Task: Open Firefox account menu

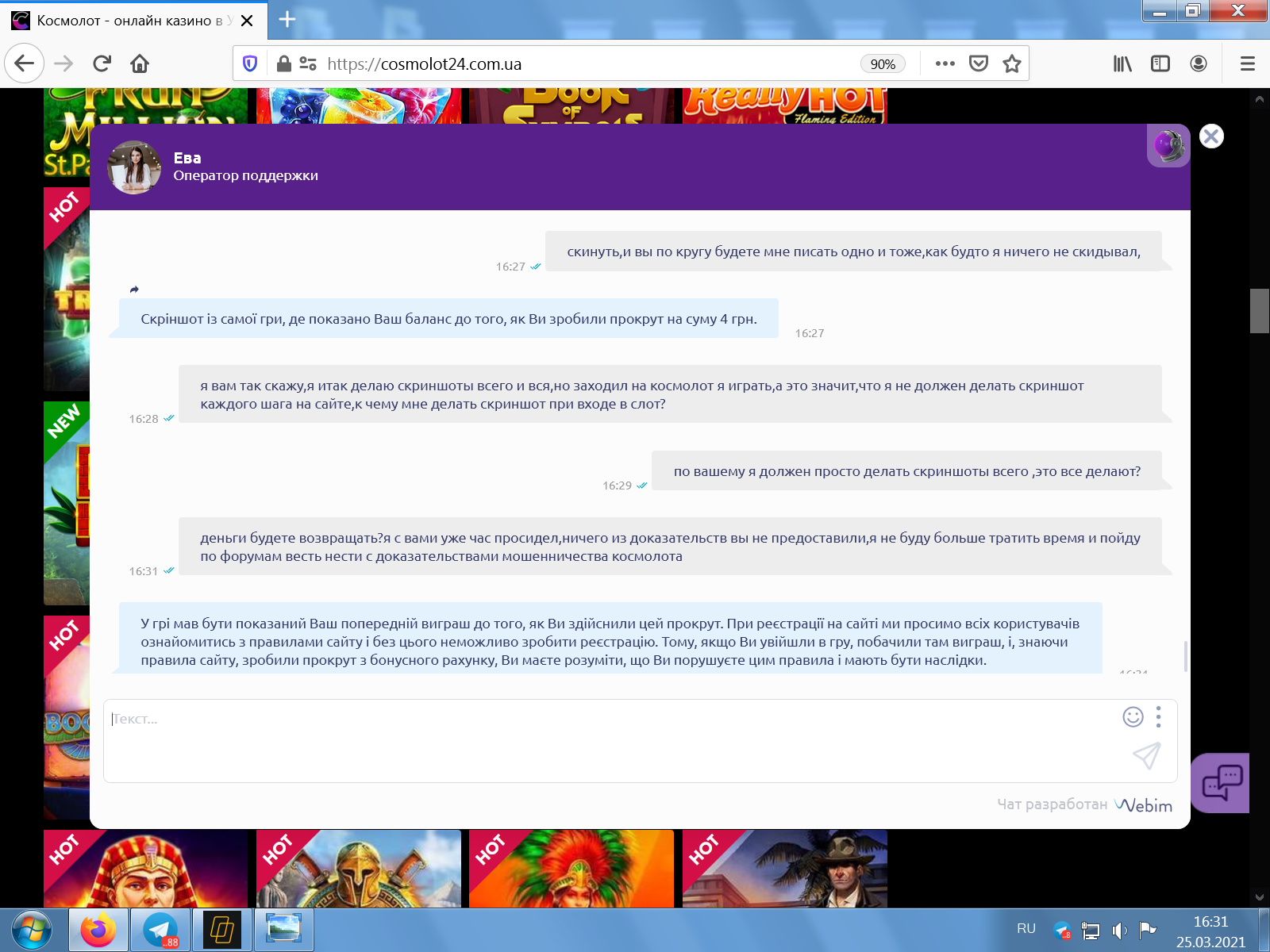Action: pos(1199,63)
